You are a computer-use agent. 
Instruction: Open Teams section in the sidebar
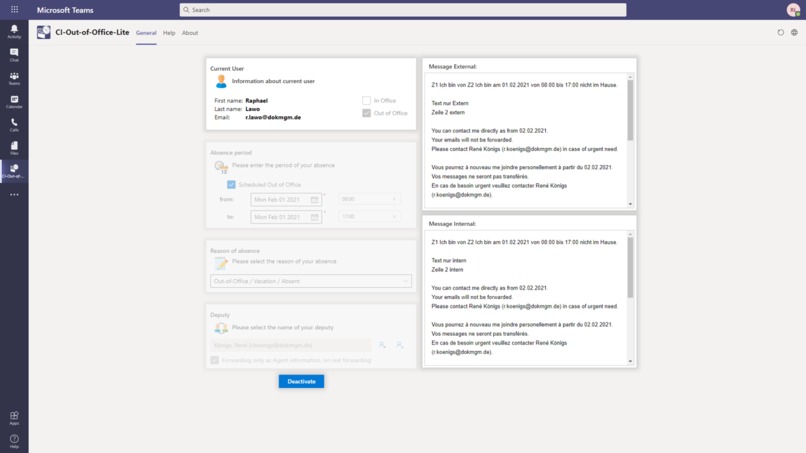[14, 78]
